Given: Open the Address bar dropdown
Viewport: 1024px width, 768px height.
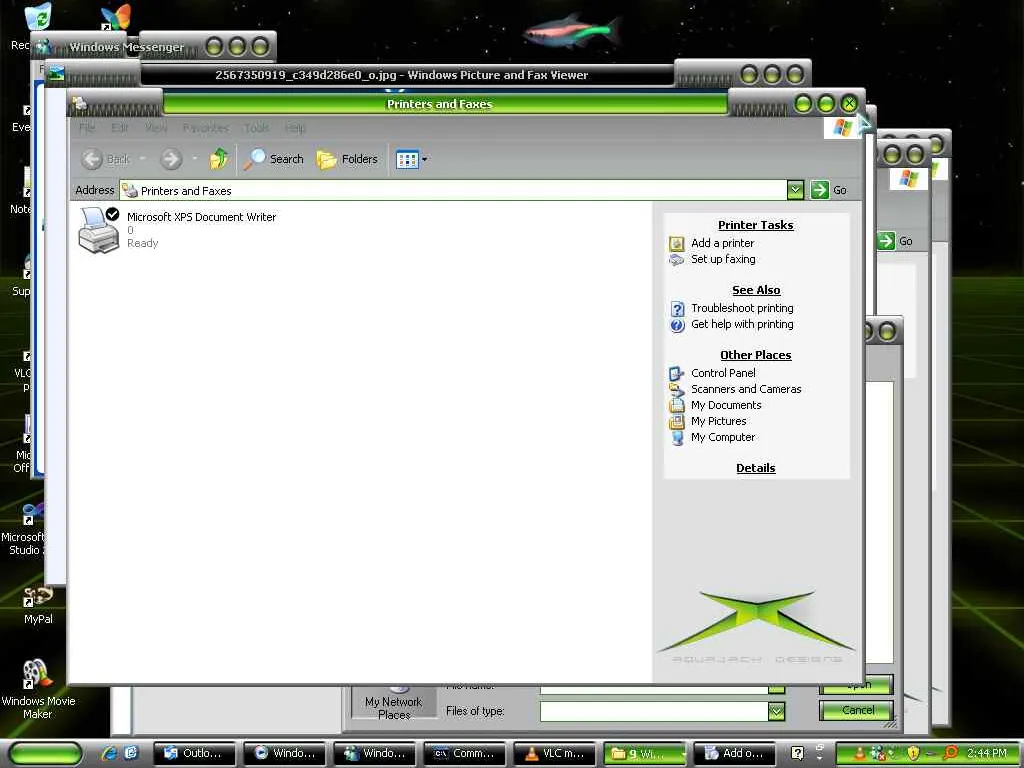Looking at the screenshot, I should tap(795, 190).
